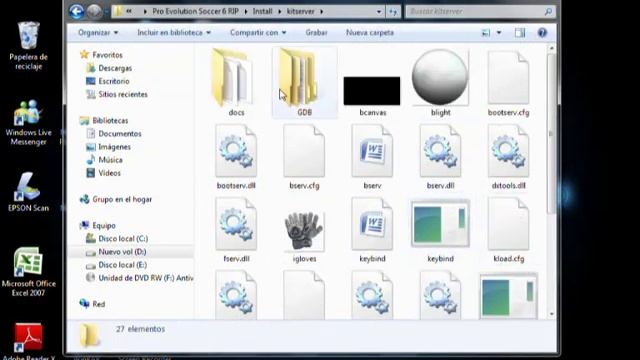Click Pro Evolution Soccer 6 RIP breadcrumb
Viewport: 640px width, 360px height.
pyautogui.click(x=195, y=11)
